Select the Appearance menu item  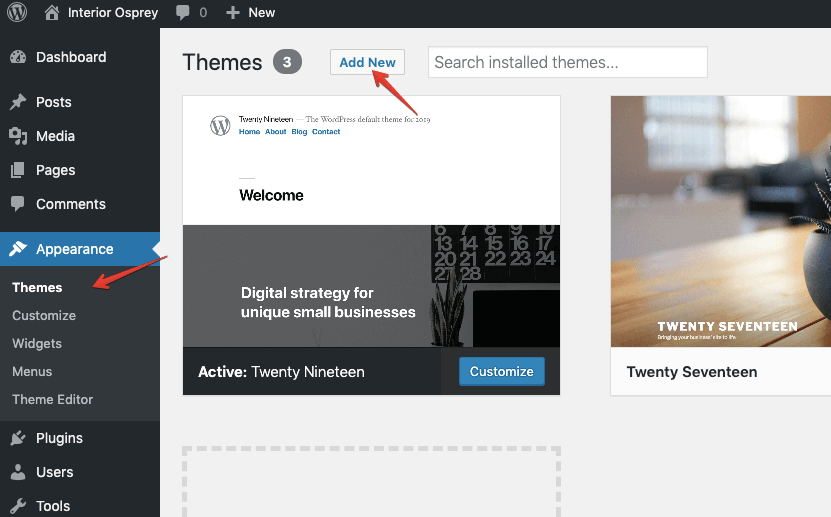pyautogui.click(x=79, y=249)
